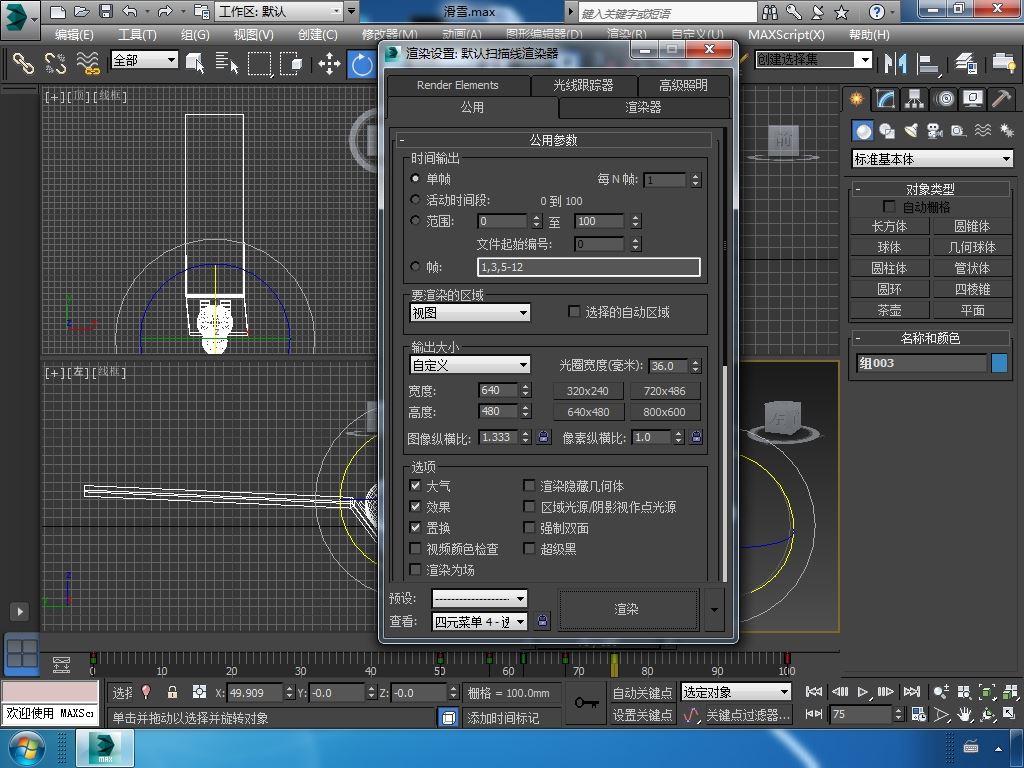Open the Motion panel wheel icon
The height and width of the screenshot is (768, 1024).
coord(944,99)
